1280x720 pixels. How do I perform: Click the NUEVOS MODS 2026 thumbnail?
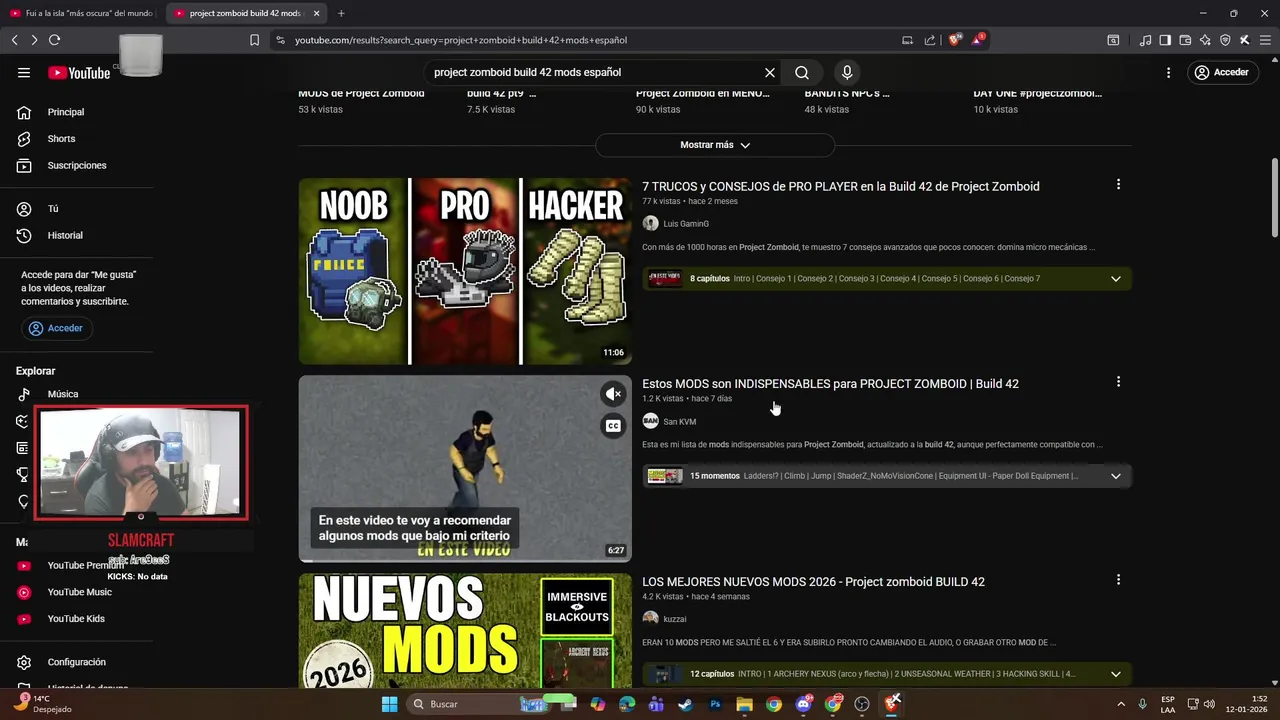[x=465, y=630]
